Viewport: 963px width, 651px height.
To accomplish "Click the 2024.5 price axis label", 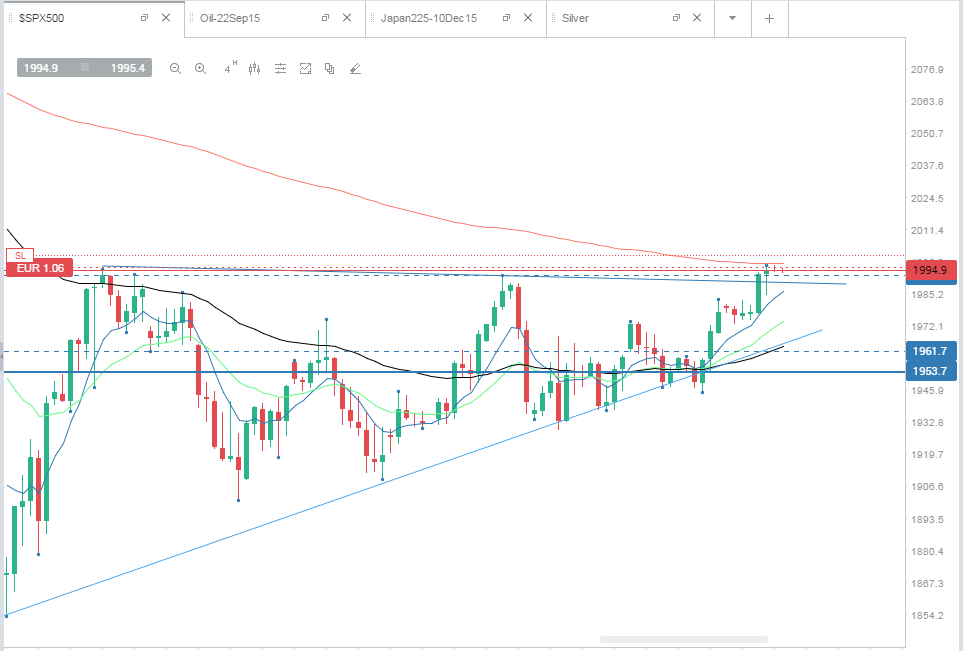I will click(x=927, y=198).
